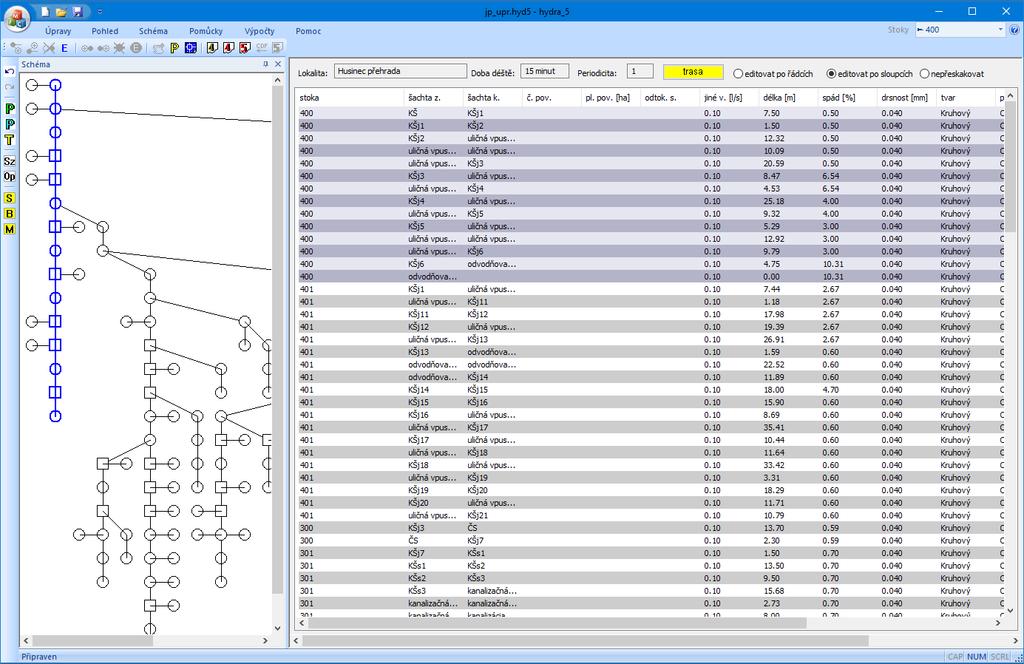
Task: Click the red number 4 page icon
Action: (x=228, y=48)
